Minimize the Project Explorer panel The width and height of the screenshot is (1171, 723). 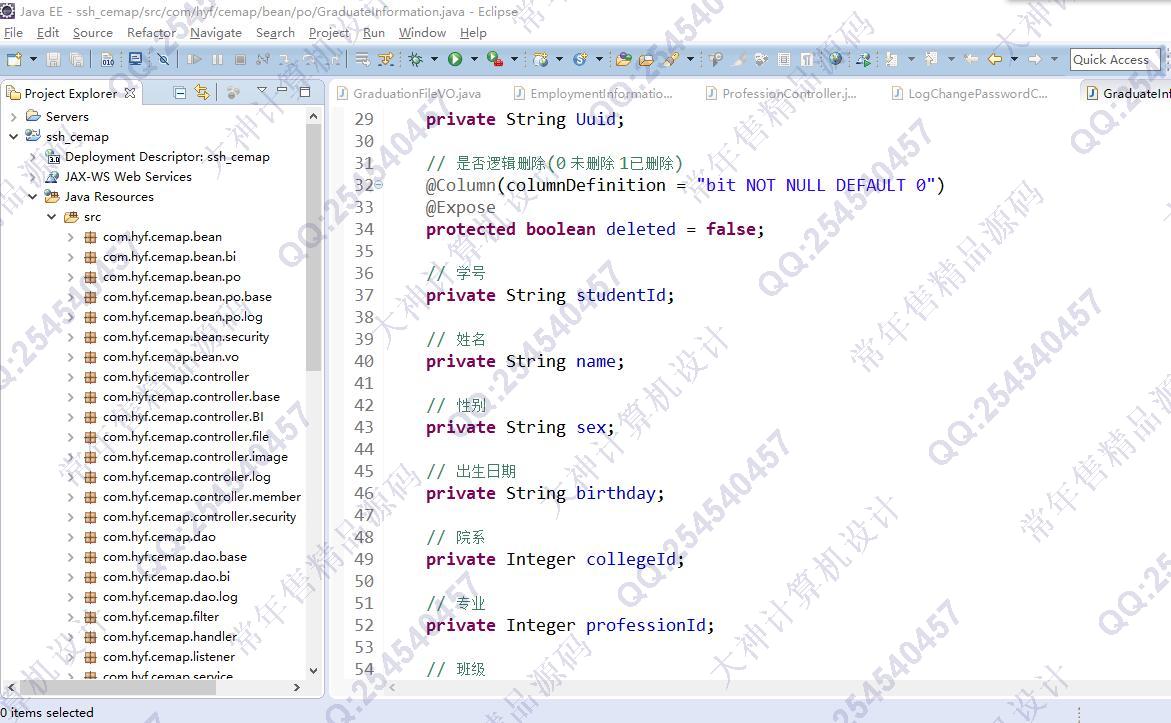[x=282, y=90]
